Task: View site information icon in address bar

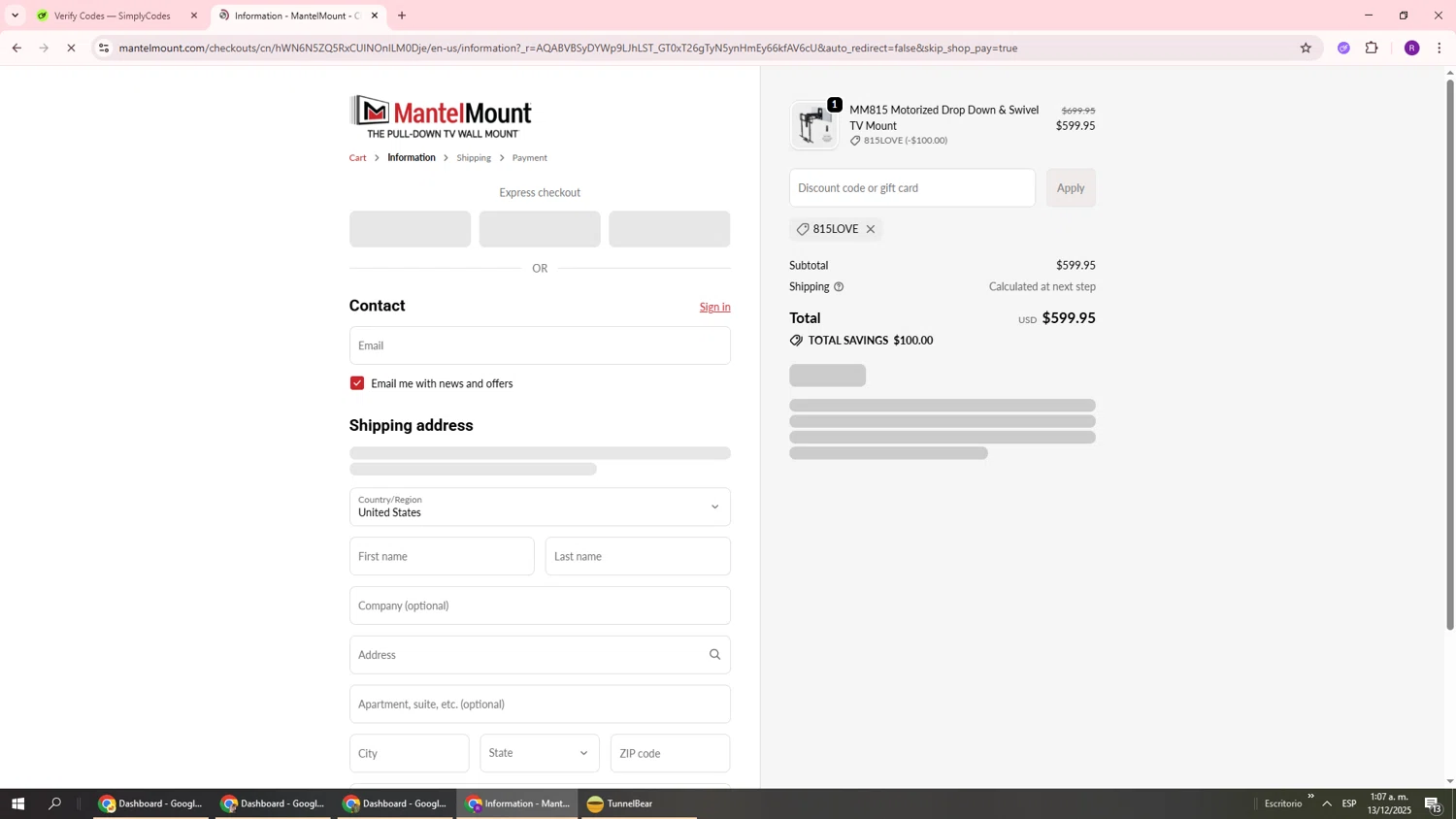Action: pos(104,48)
